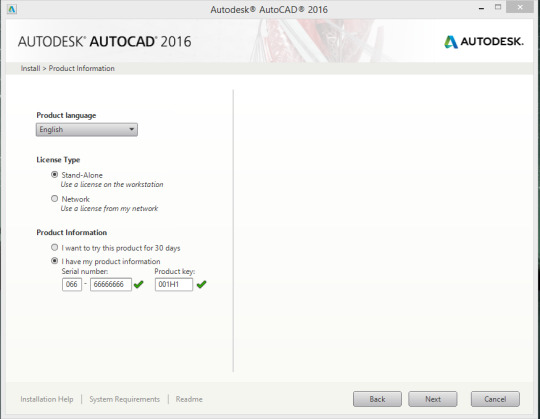The height and width of the screenshot is (419, 540).
Task: Select I have my product information
Action: coord(54,261)
